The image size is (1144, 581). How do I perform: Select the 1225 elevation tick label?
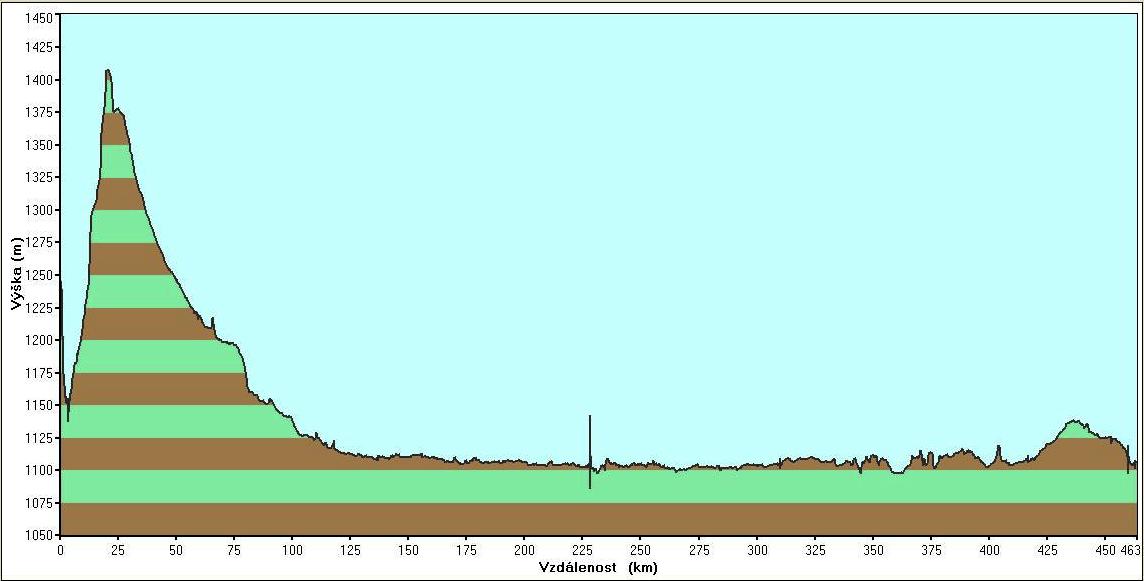pyautogui.click(x=38, y=308)
